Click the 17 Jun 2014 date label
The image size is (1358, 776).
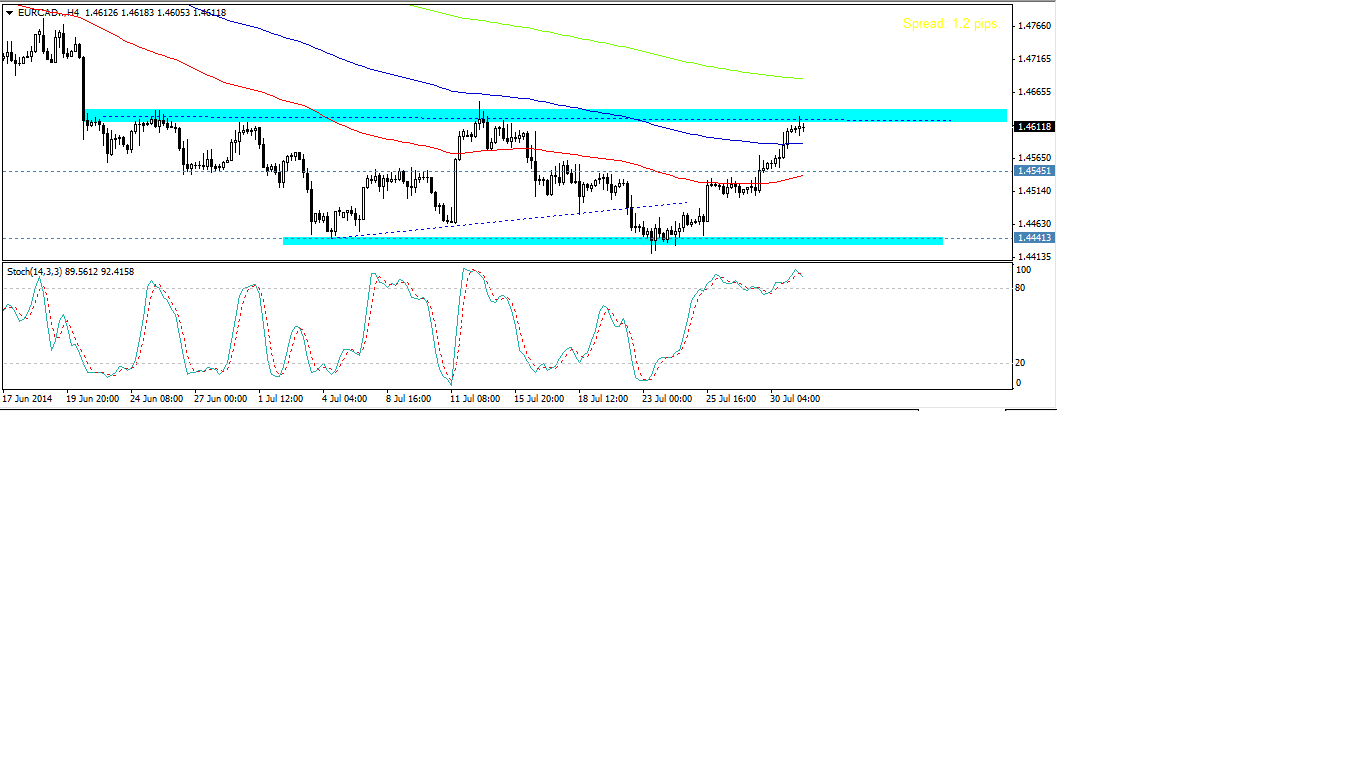[x=28, y=398]
